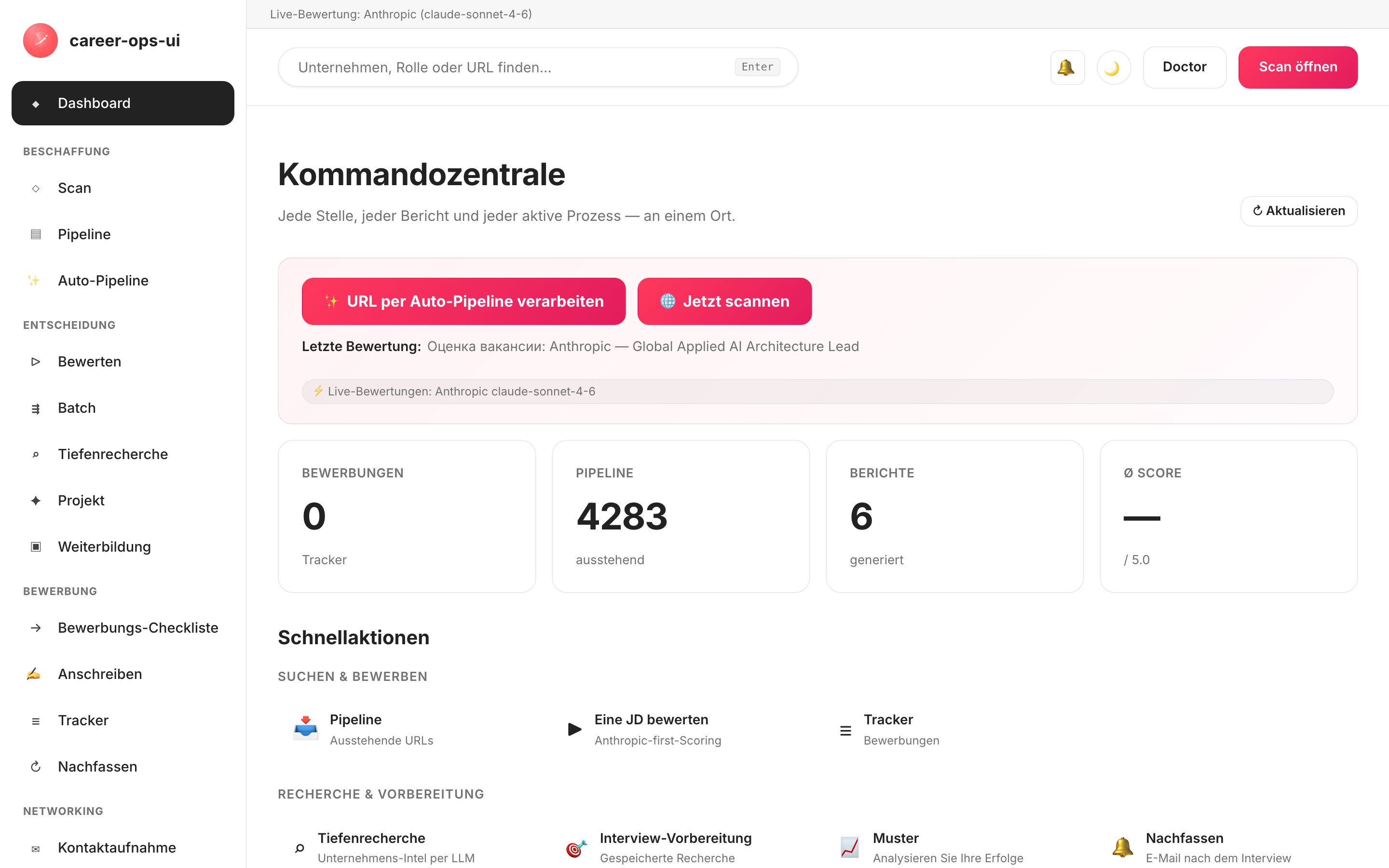
Task: Click the Jetzt scannen button
Action: pos(724,301)
